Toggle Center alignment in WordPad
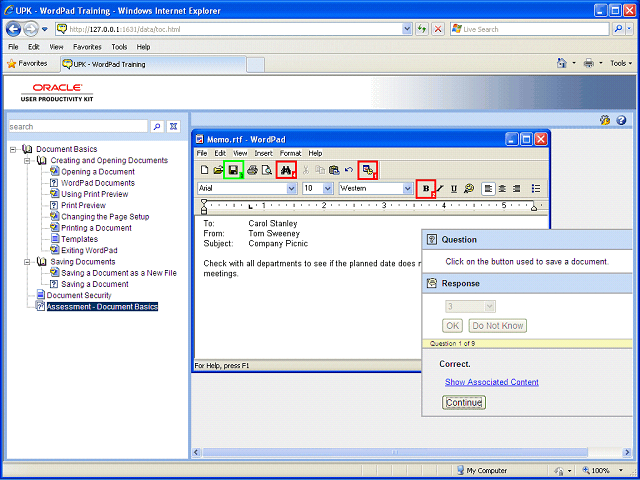The width and height of the screenshot is (640, 480). click(502, 189)
